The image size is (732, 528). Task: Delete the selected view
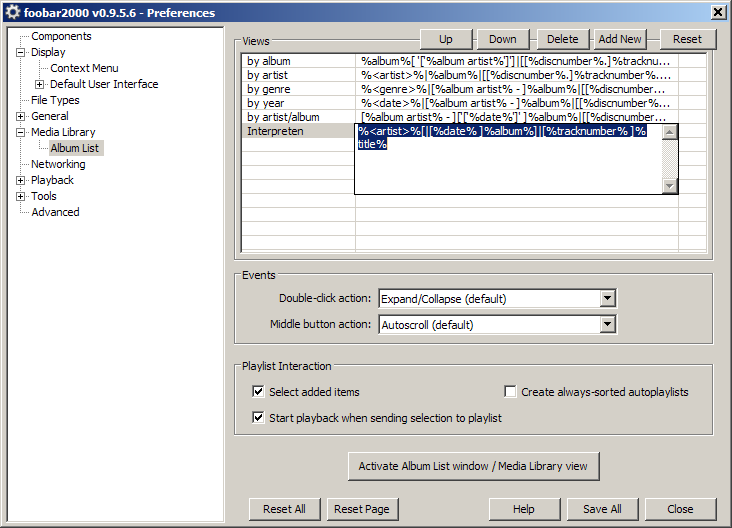click(563, 39)
